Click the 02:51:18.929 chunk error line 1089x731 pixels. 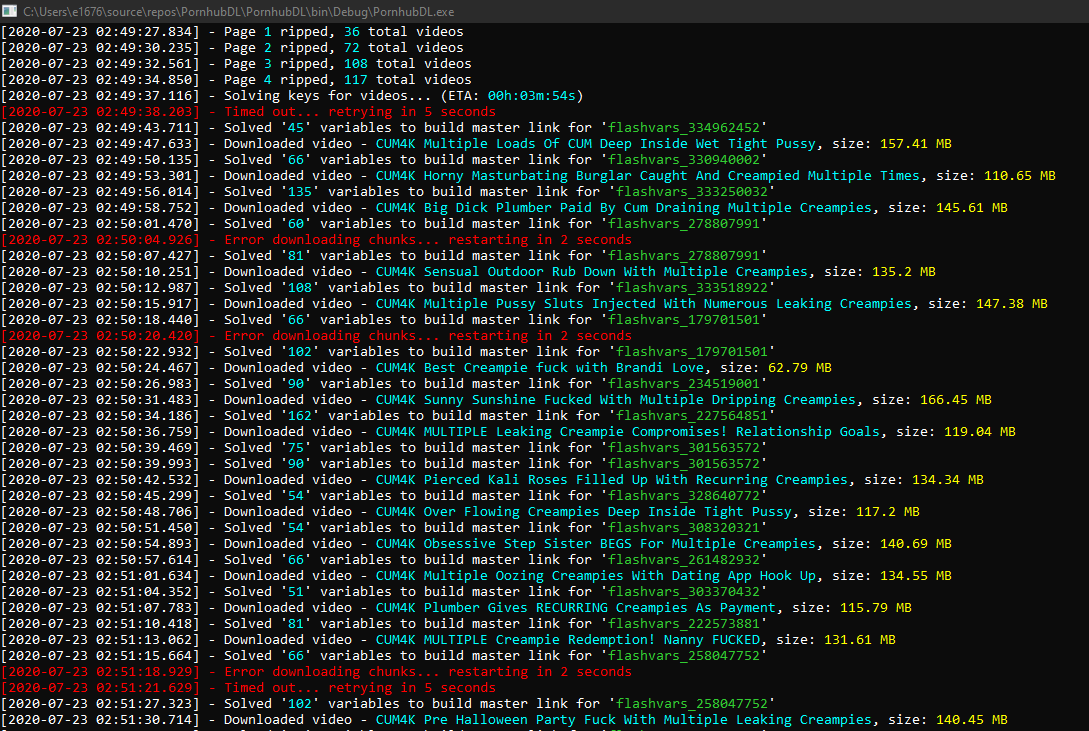(x=316, y=672)
